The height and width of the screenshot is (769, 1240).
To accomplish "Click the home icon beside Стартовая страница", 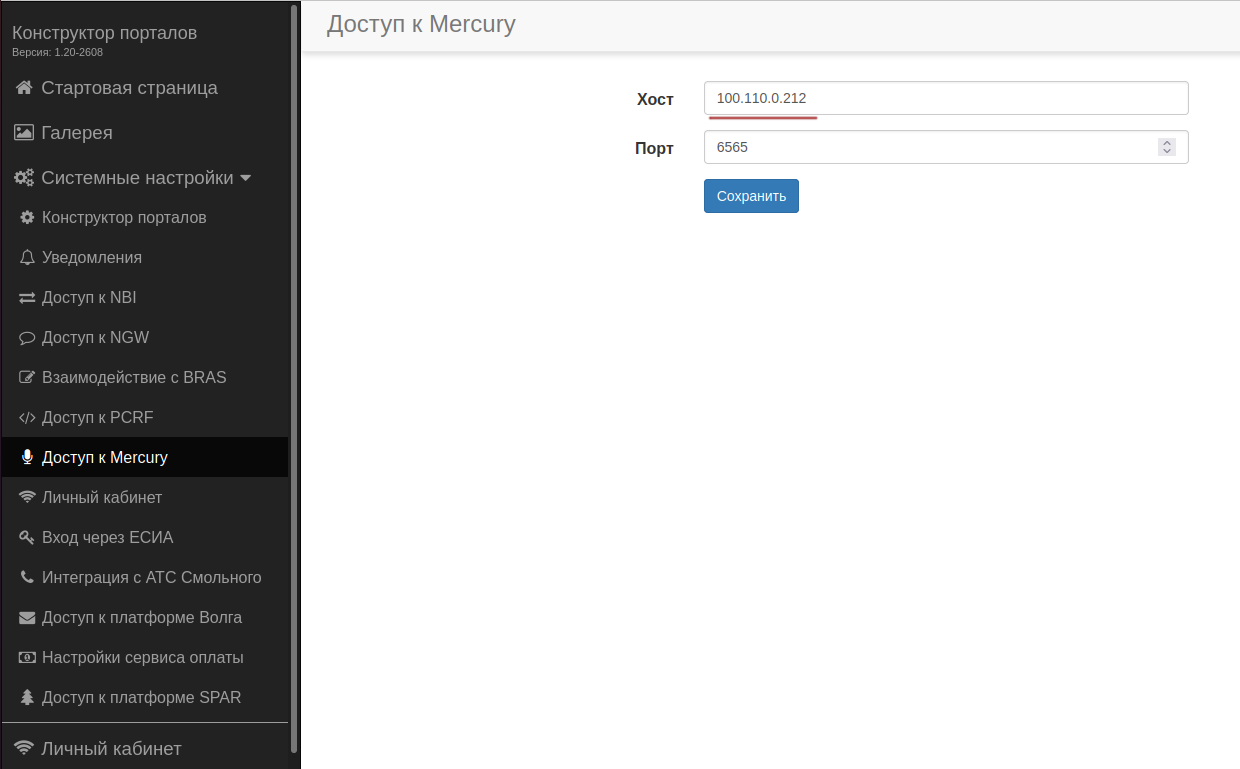I will point(24,88).
